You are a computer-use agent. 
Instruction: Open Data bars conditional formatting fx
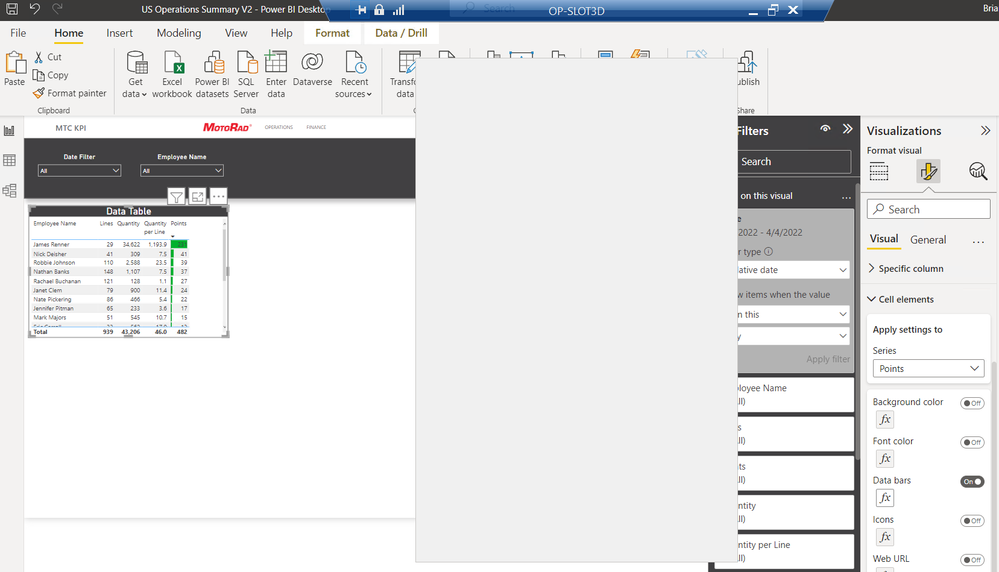[x=885, y=497]
